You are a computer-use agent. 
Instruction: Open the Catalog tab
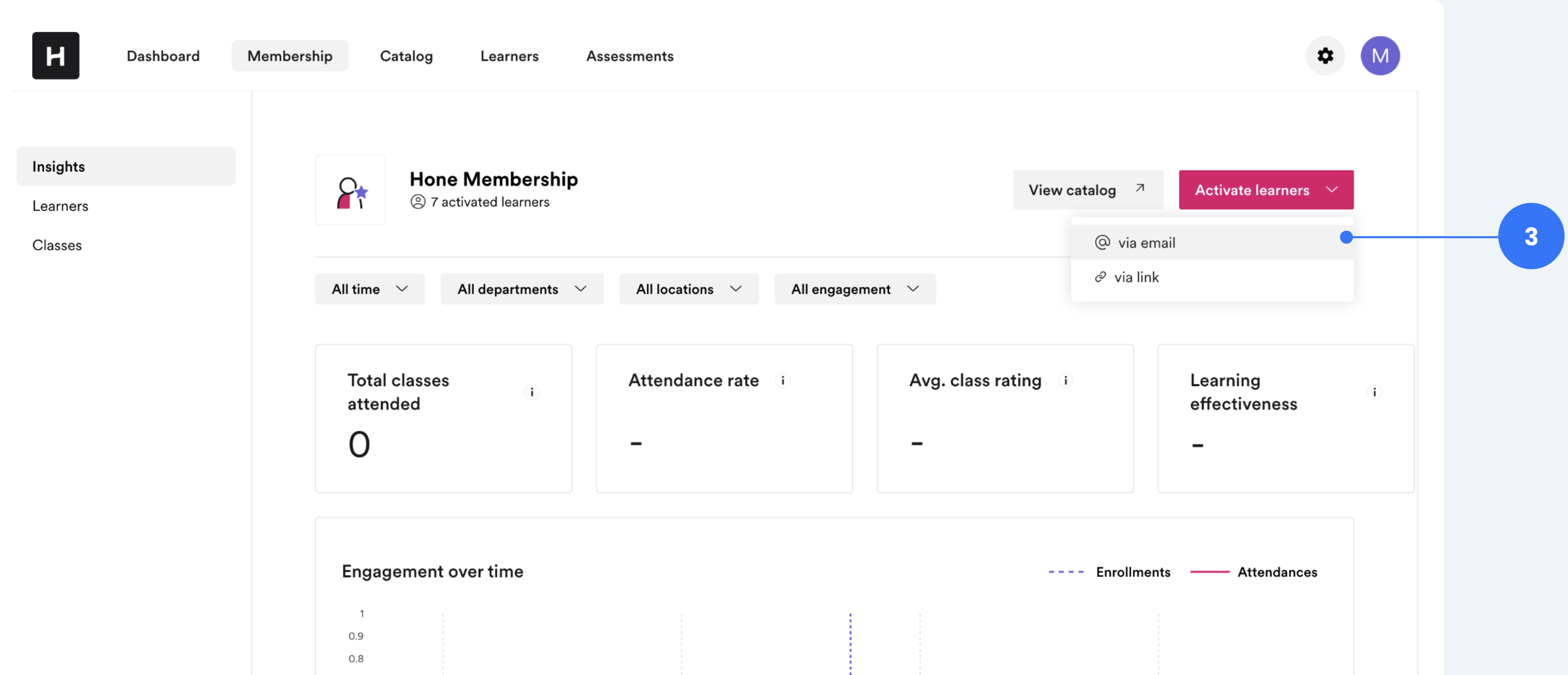pyautogui.click(x=406, y=56)
